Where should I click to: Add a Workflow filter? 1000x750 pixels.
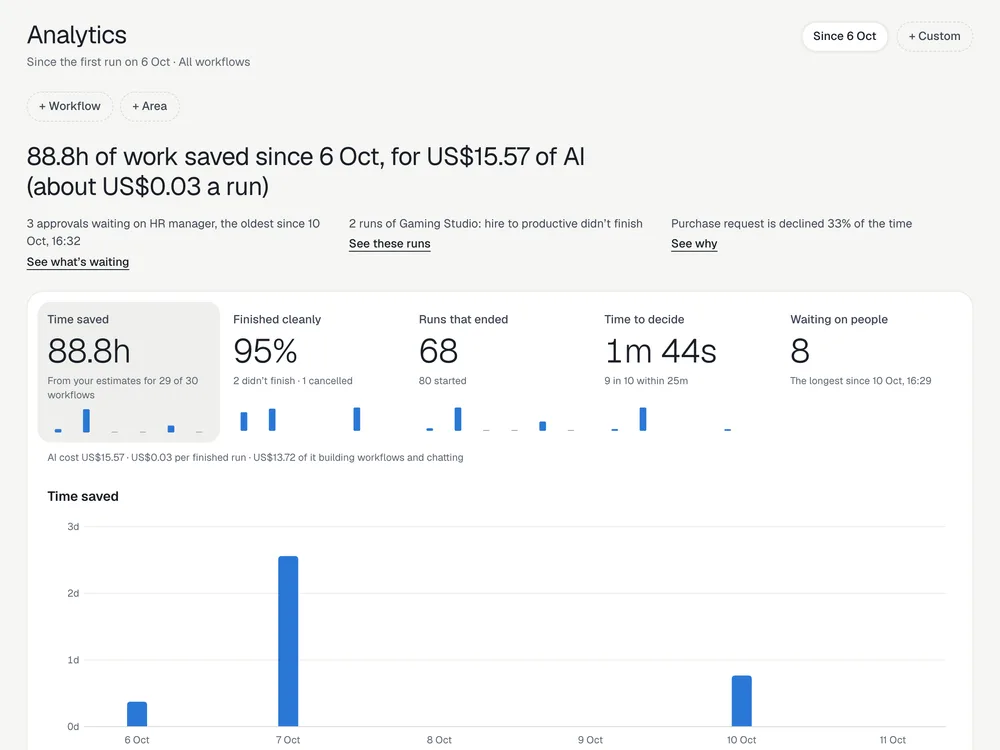click(x=70, y=107)
